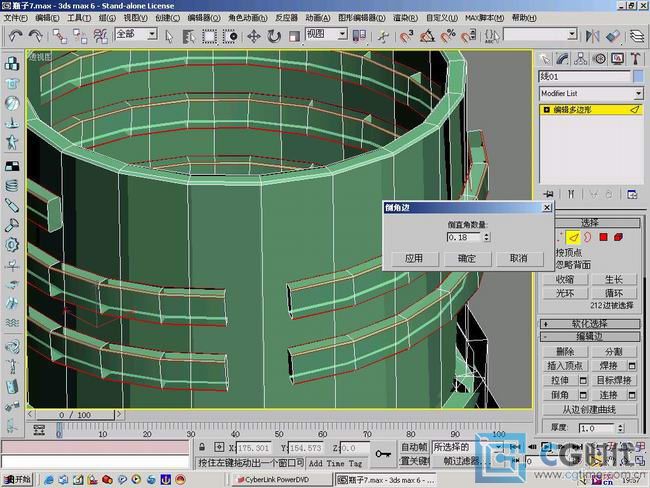Expand the 编辑多边形 modifier stack entry
The width and height of the screenshot is (650, 488).
tap(546, 110)
